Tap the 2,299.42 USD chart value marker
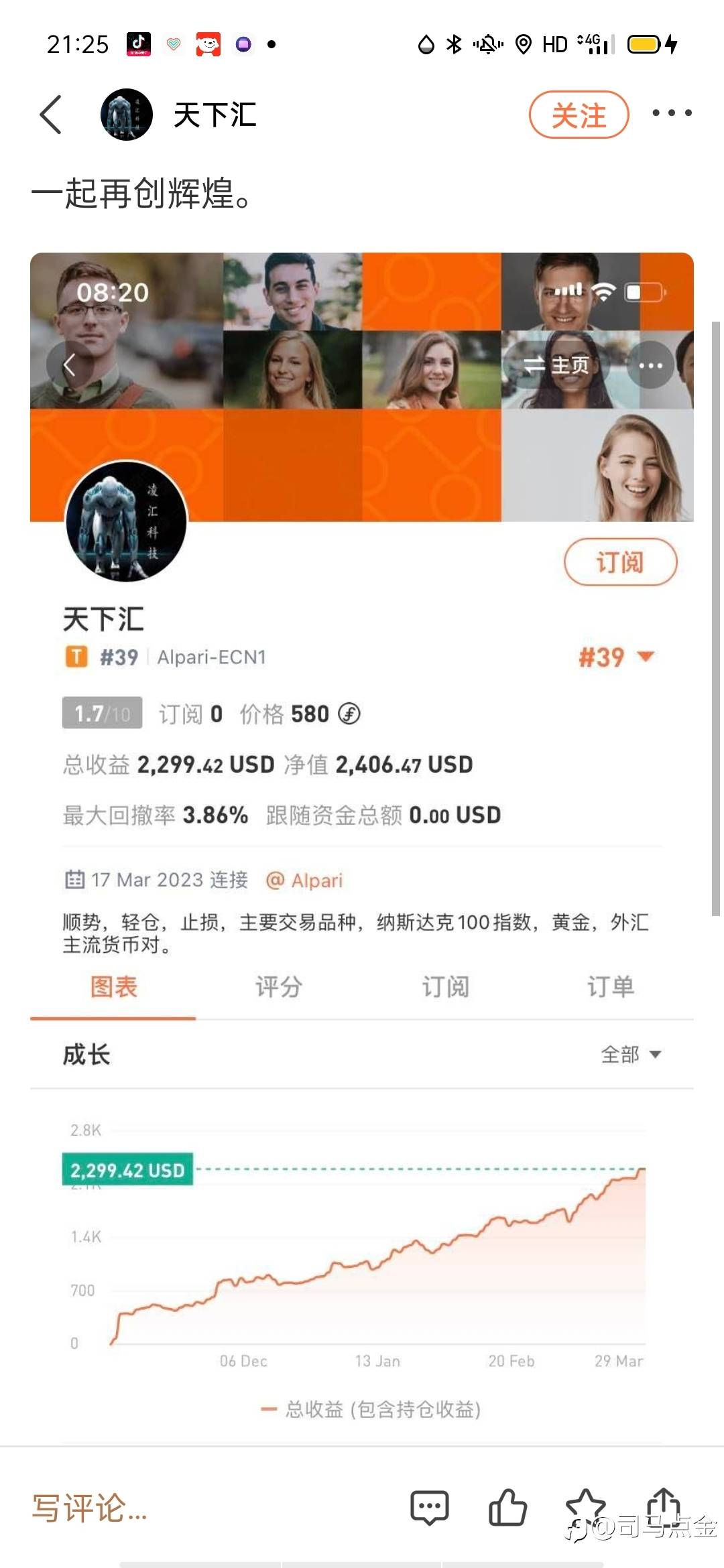 [x=127, y=1170]
